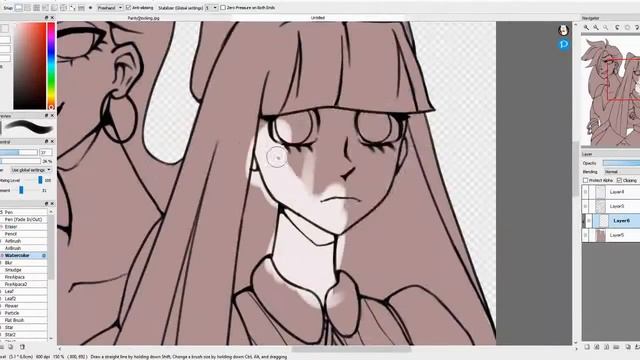Toggle the Clipping checkbox
640x360 pixels.
click(x=619, y=180)
